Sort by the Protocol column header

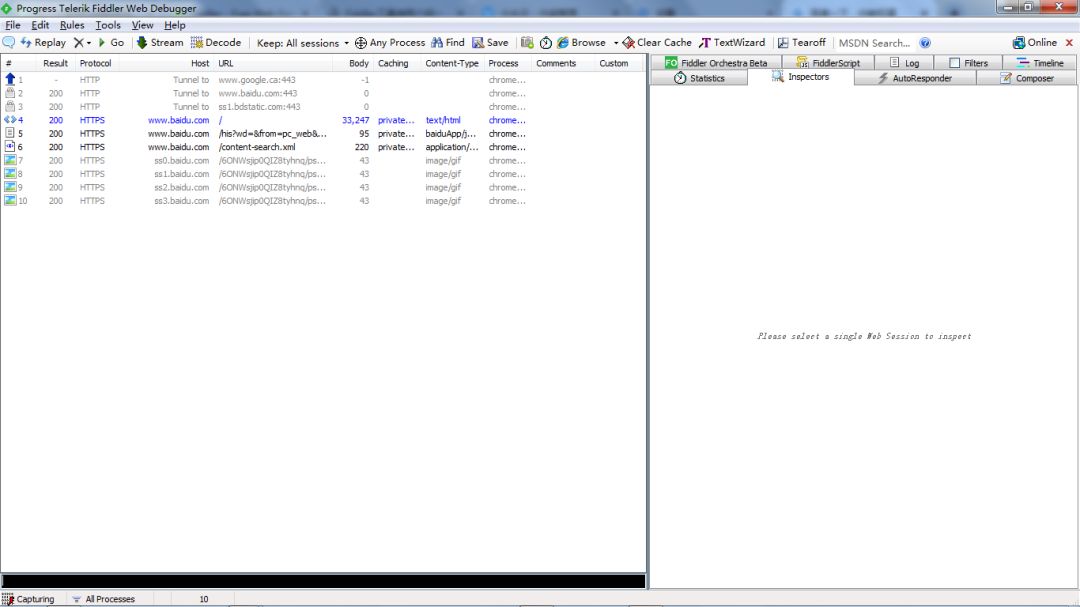[x=96, y=63]
